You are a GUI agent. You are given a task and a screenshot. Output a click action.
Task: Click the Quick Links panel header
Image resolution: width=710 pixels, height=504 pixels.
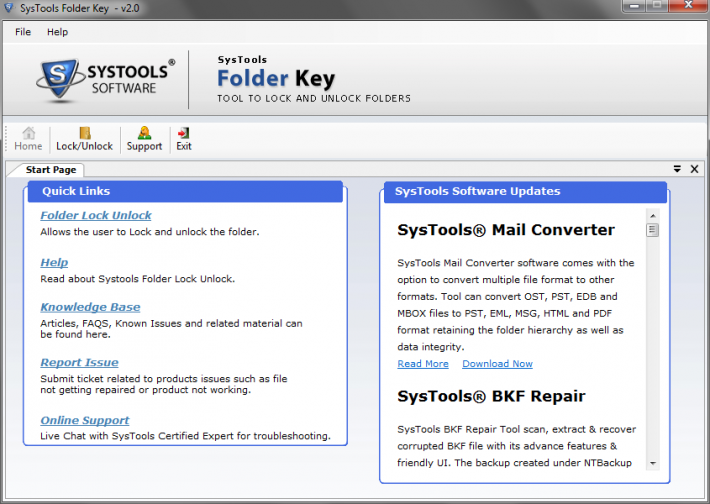(x=185, y=191)
